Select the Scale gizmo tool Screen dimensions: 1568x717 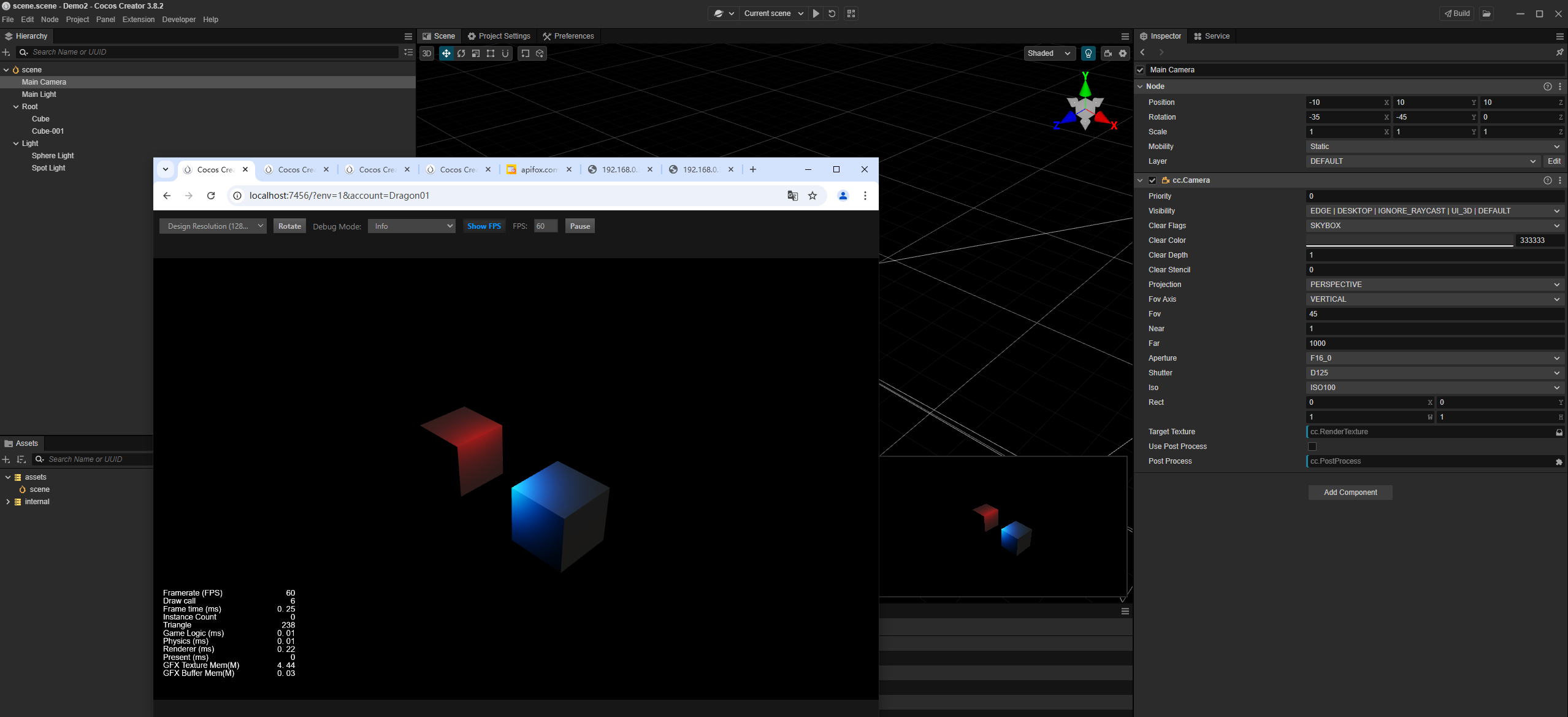coord(476,53)
